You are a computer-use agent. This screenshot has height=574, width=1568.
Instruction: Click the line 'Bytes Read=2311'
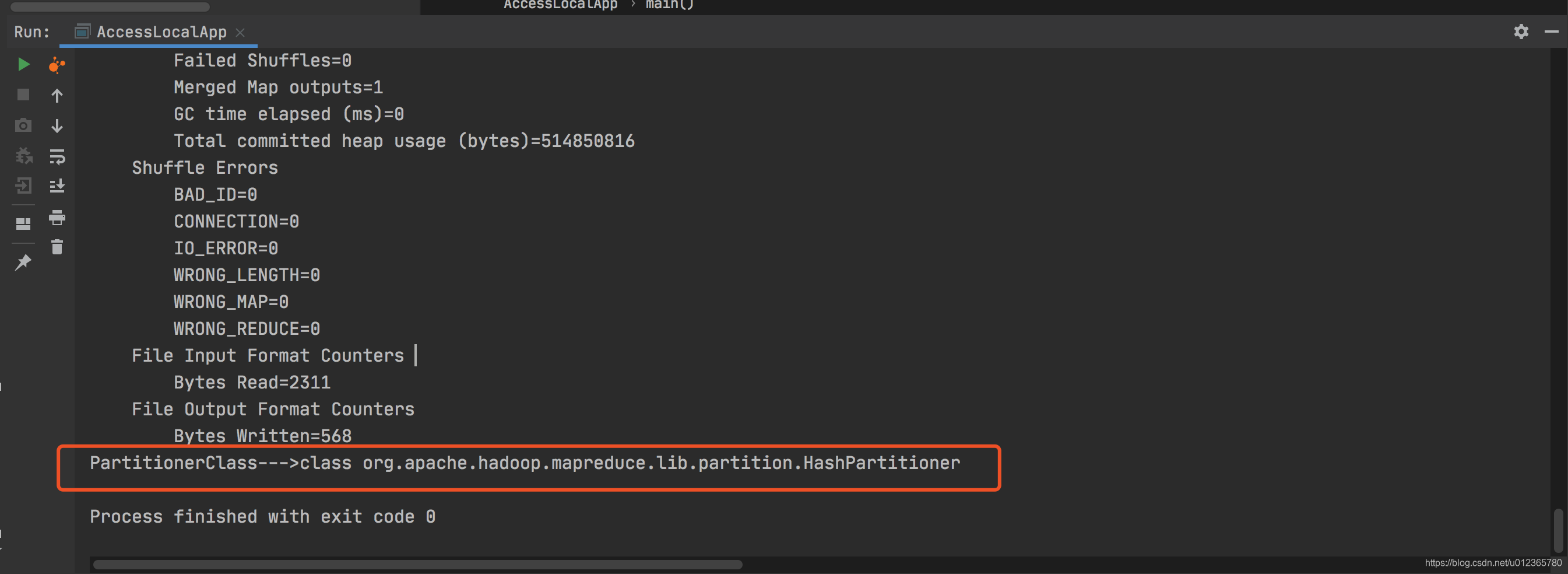[x=252, y=382]
